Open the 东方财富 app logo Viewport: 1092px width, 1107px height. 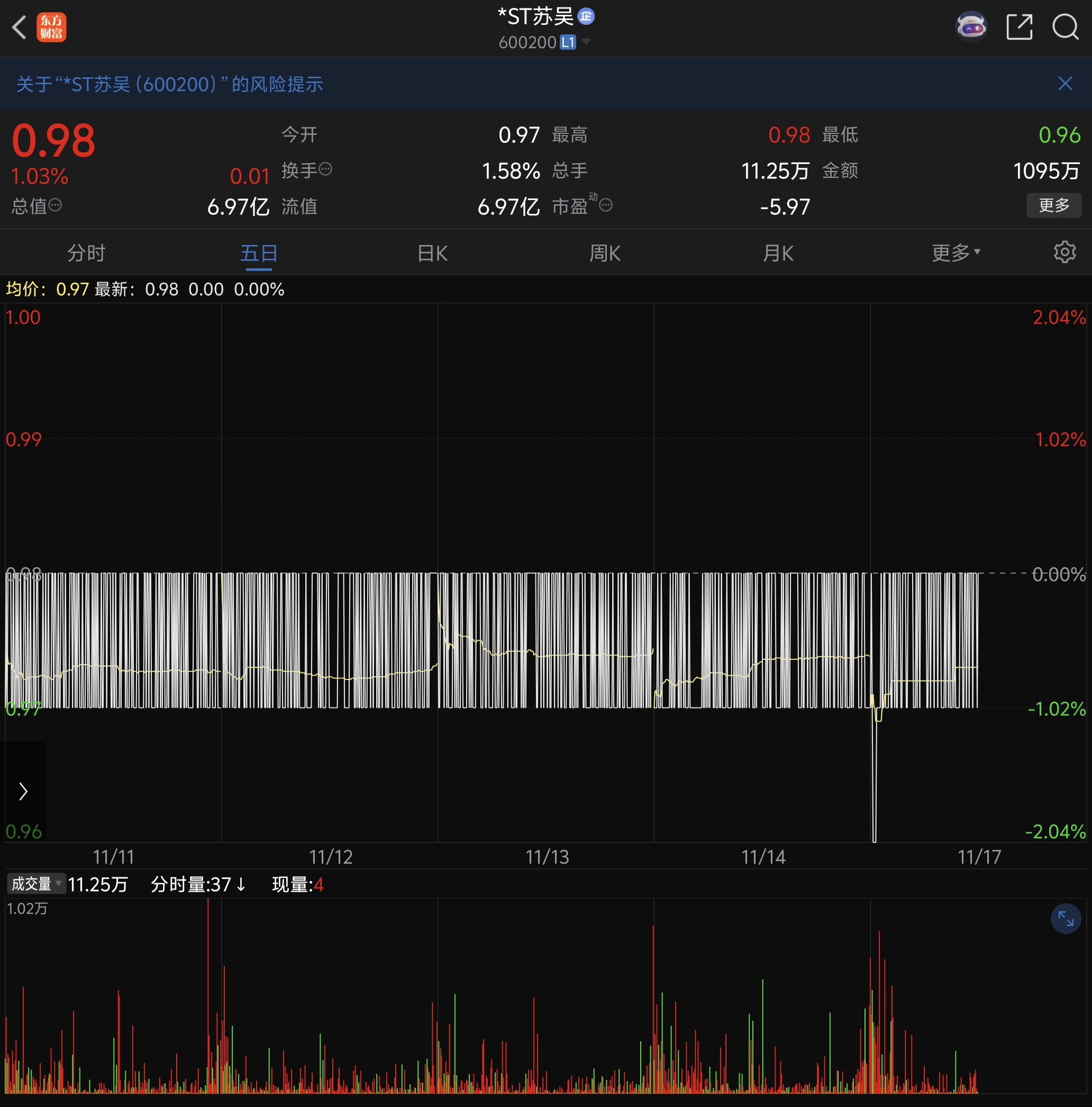[x=51, y=27]
